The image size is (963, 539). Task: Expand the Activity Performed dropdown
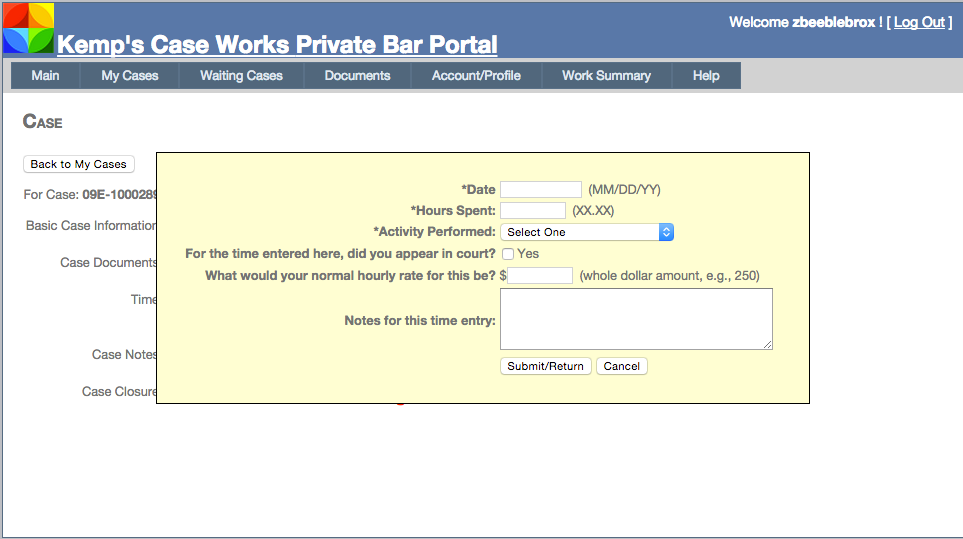point(587,232)
